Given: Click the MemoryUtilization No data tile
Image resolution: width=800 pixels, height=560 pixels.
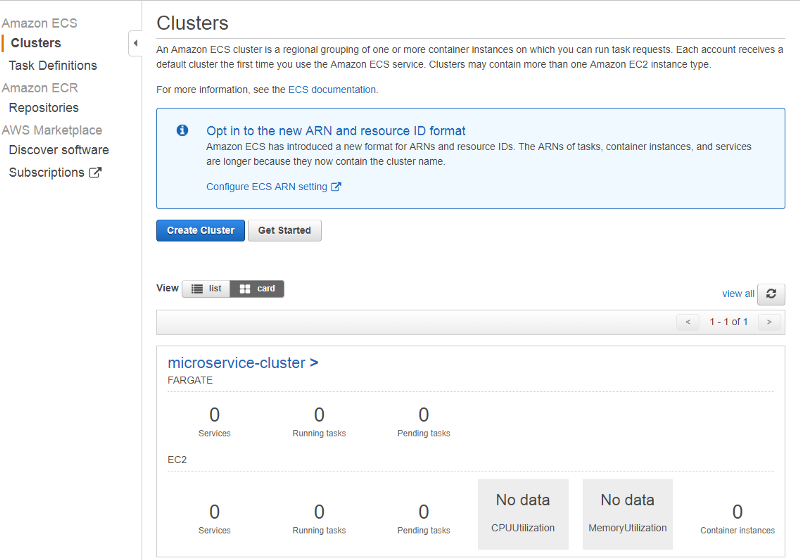Looking at the screenshot, I should 628,514.
